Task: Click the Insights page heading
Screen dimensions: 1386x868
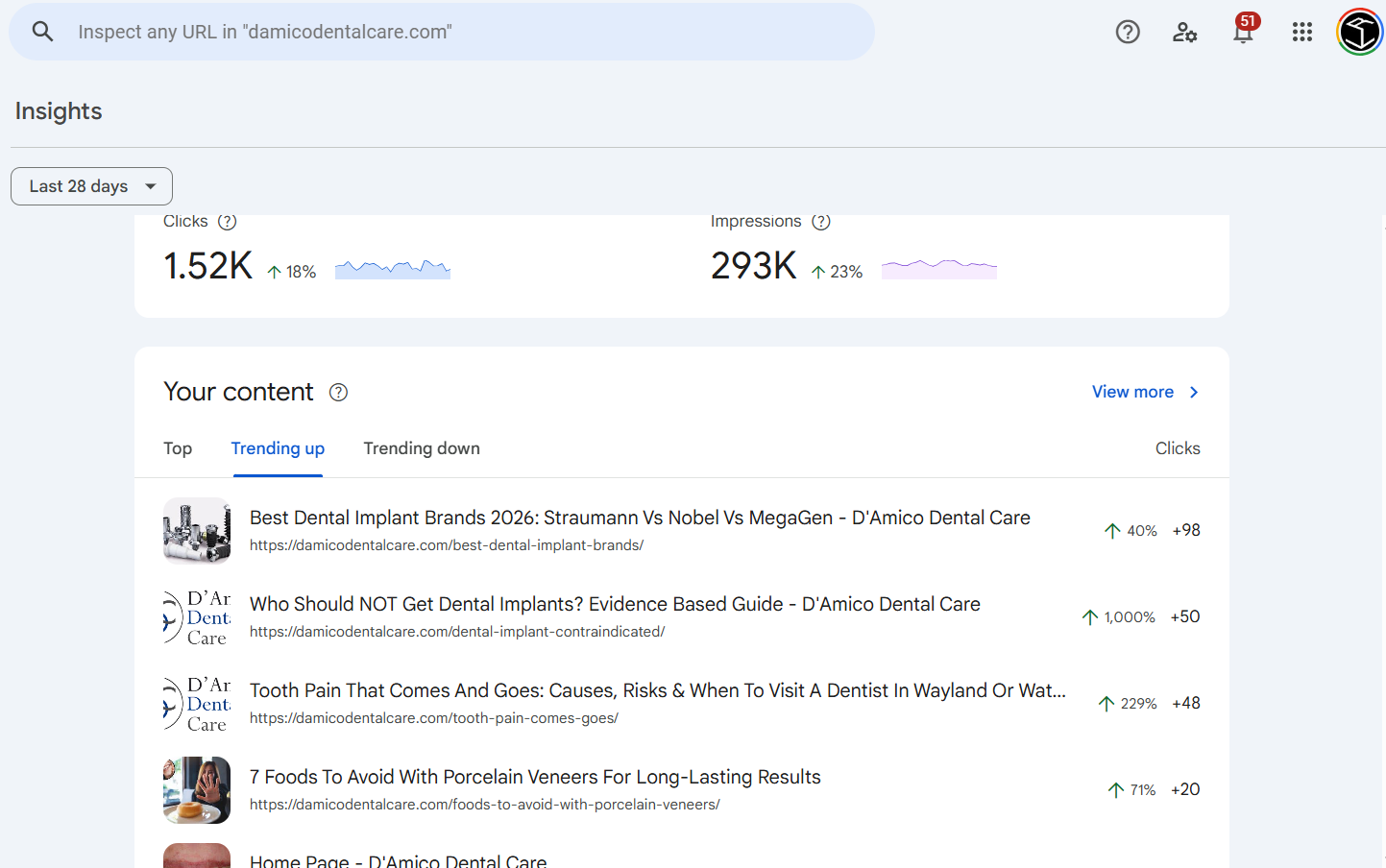Action: click(x=59, y=111)
